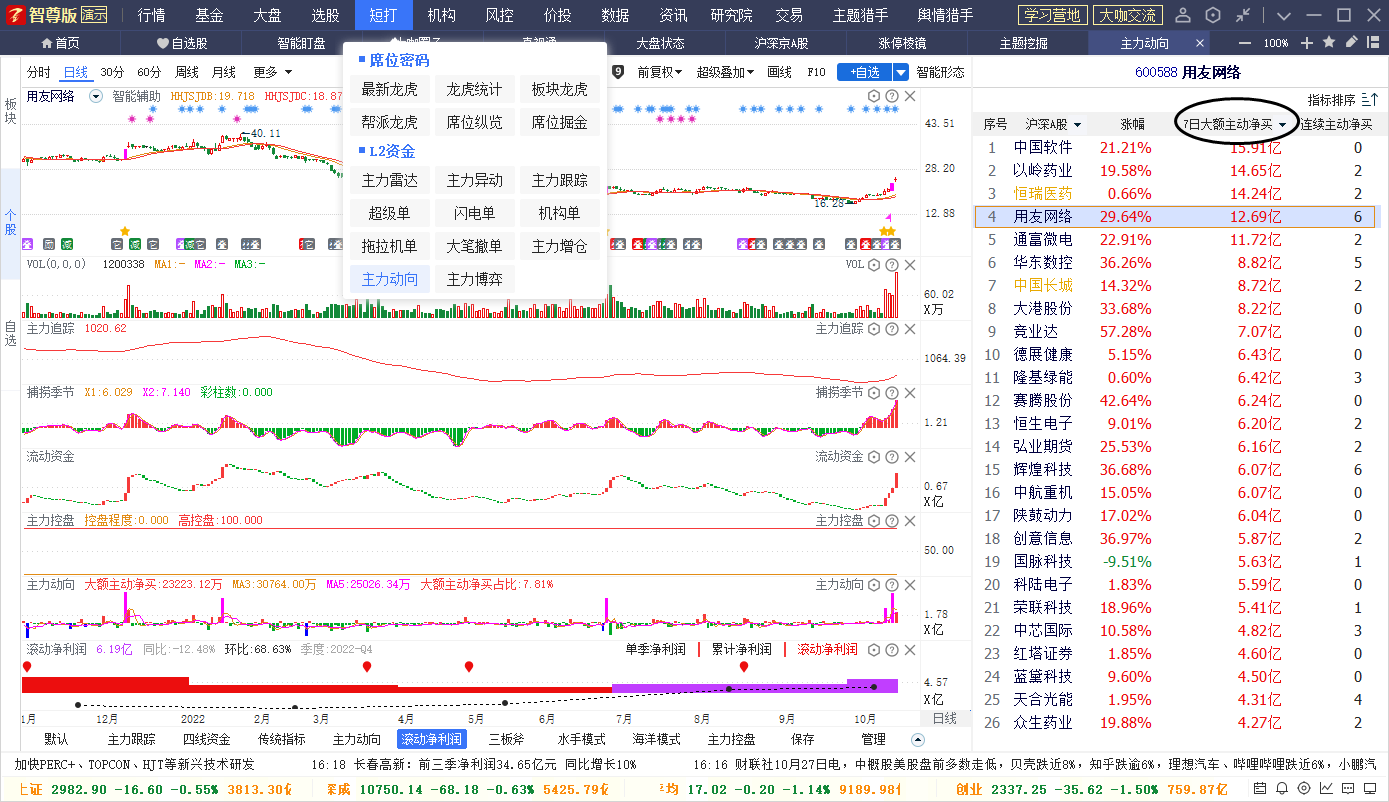Select 单季净利润 option
The image size is (1389, 802).
pos(656,649)
